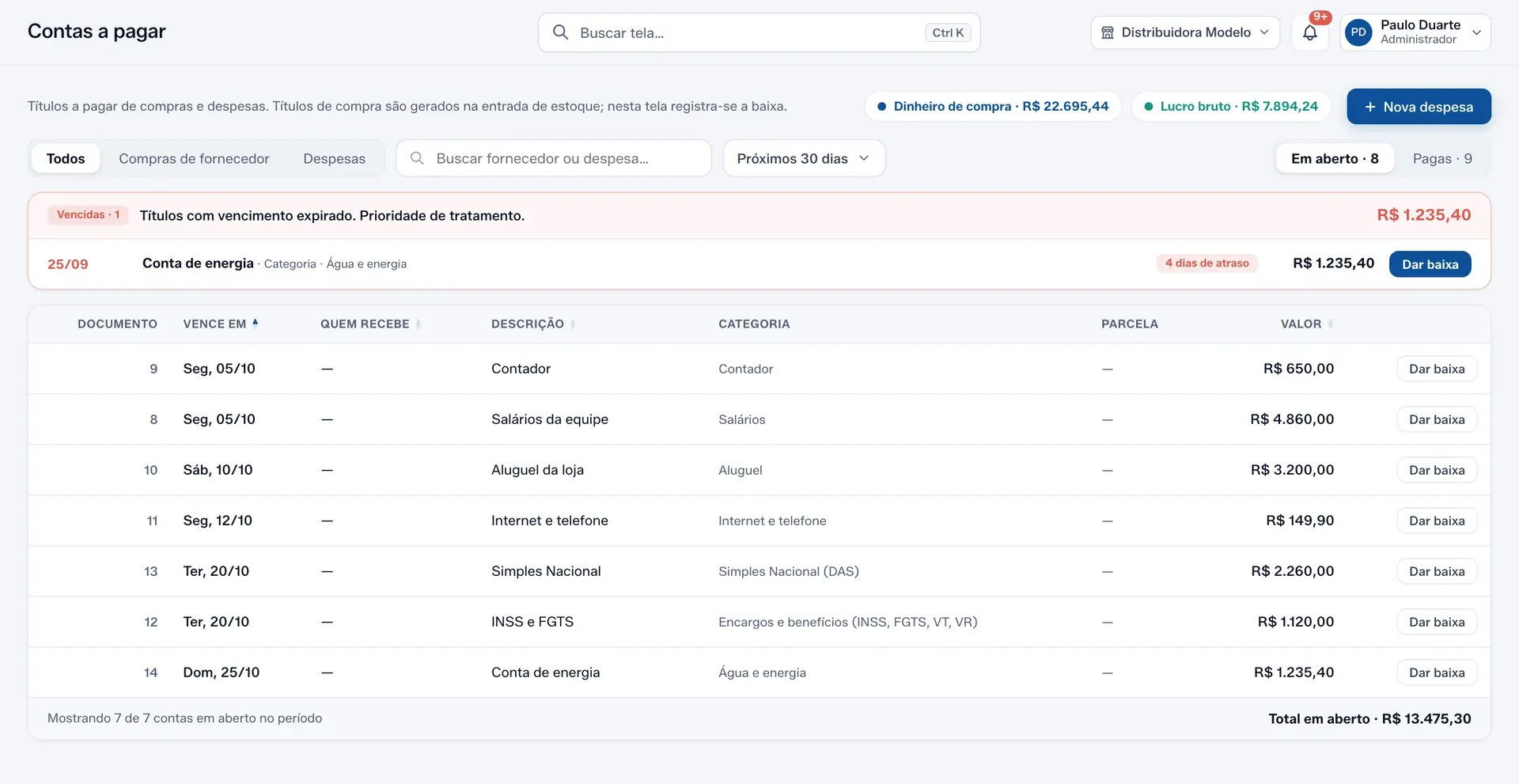
Task: Show Pagas · 9 accounts
Action: (x=1442, y=158)
